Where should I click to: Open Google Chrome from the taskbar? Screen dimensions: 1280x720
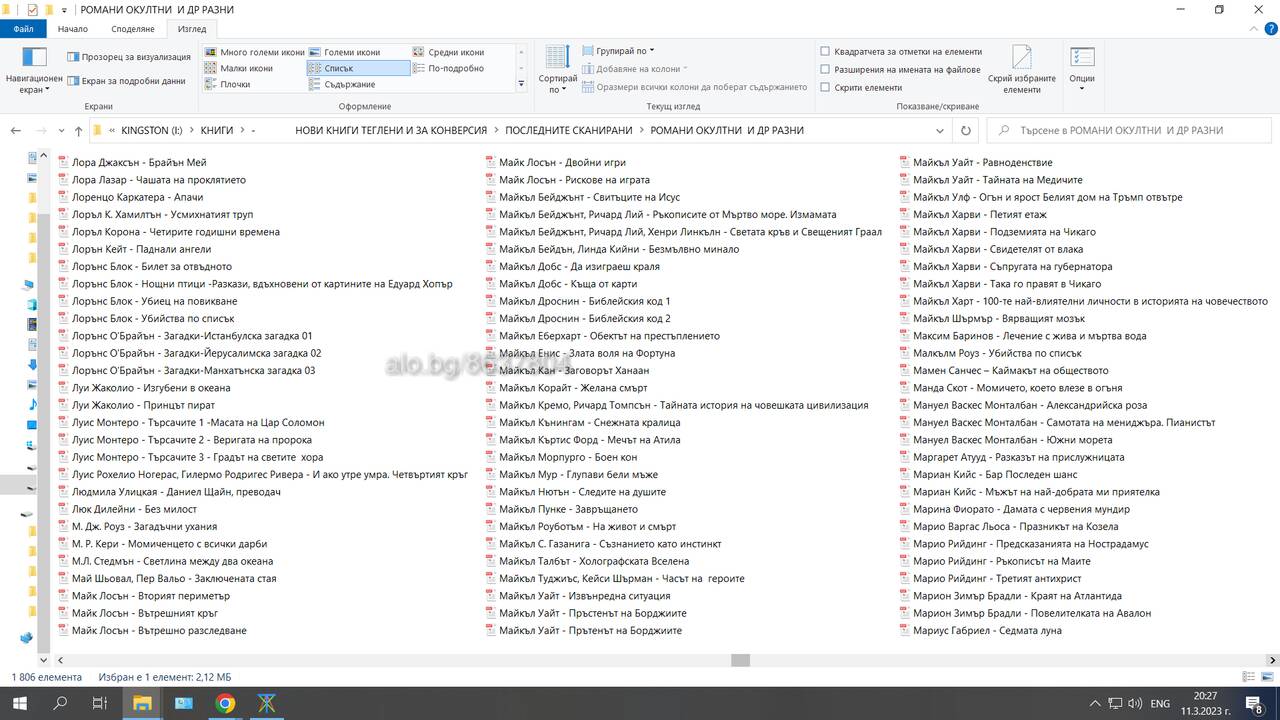tap(225, 703)
